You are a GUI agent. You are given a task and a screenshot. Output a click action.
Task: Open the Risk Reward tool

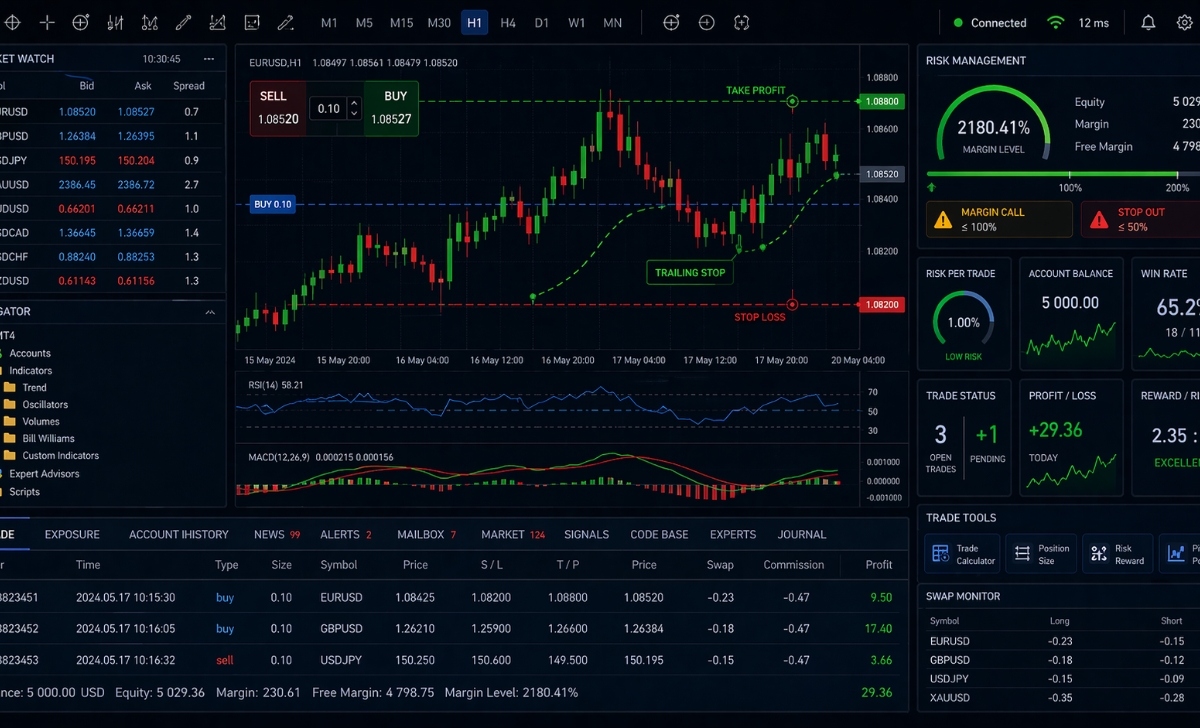click(1119, 554)
